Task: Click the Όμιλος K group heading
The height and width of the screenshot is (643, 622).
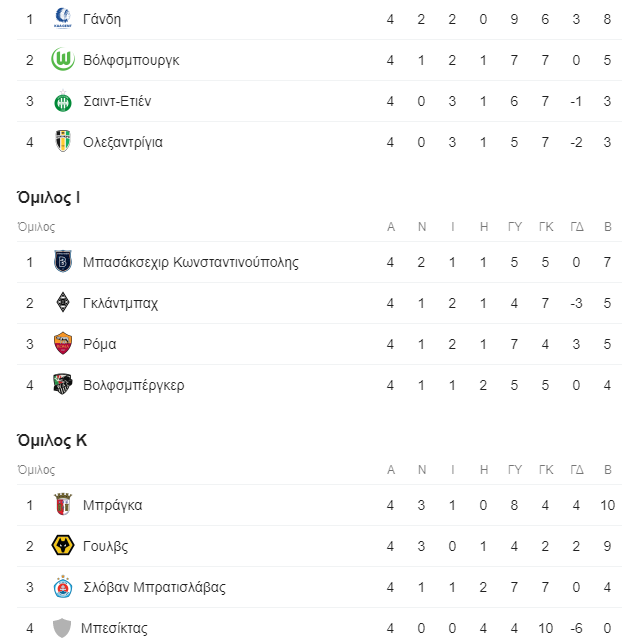Action: [52, 440]
